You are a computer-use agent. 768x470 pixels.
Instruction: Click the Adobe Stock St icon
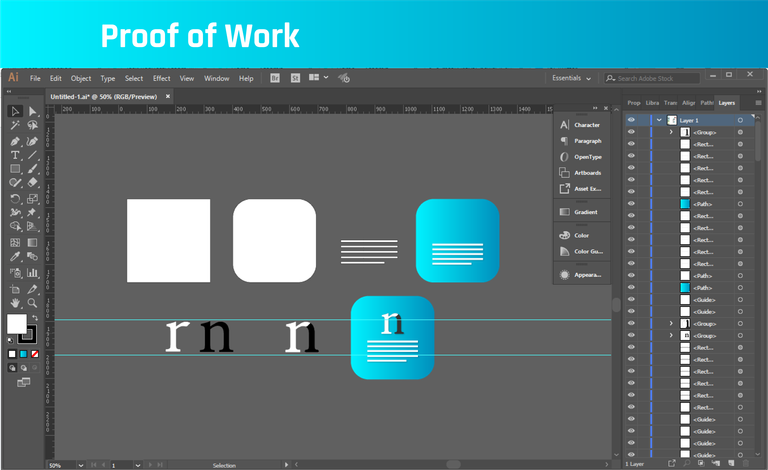pyautogui.click(x=295, y=78)
